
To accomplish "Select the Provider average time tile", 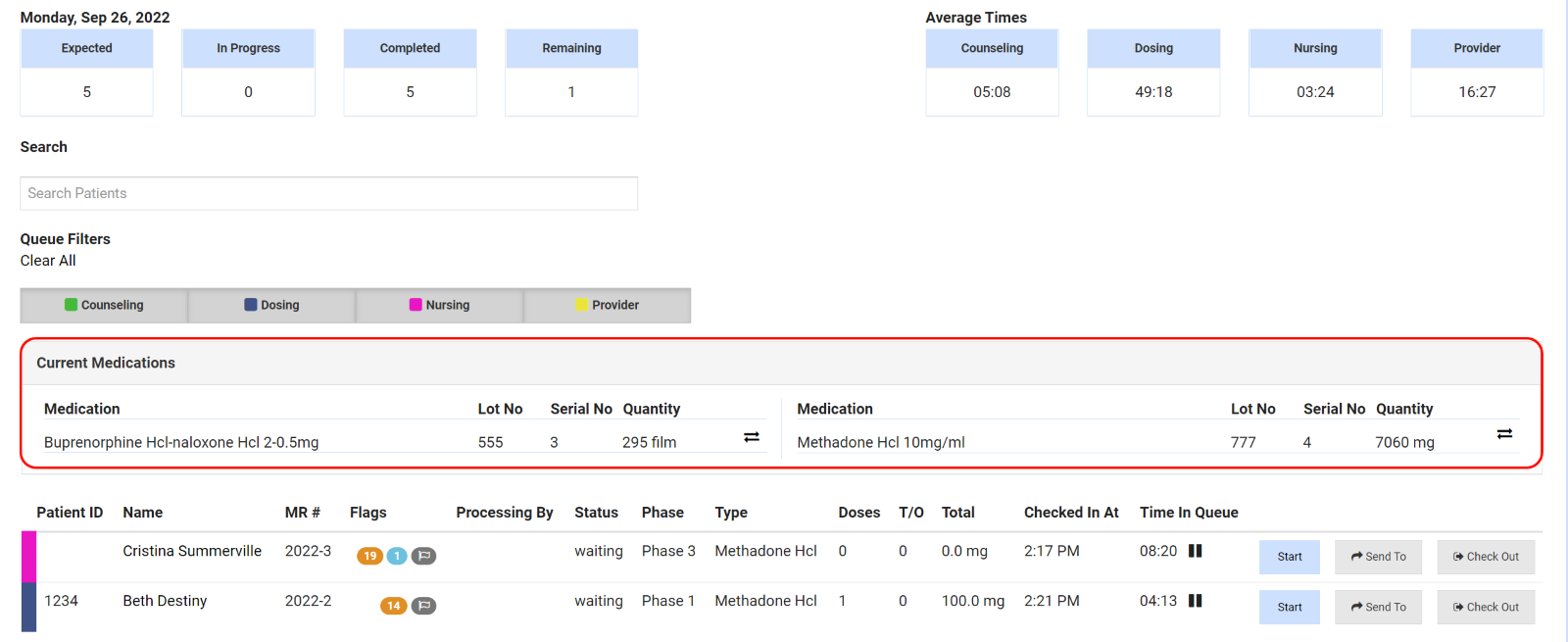I will tap(1477, 73).
